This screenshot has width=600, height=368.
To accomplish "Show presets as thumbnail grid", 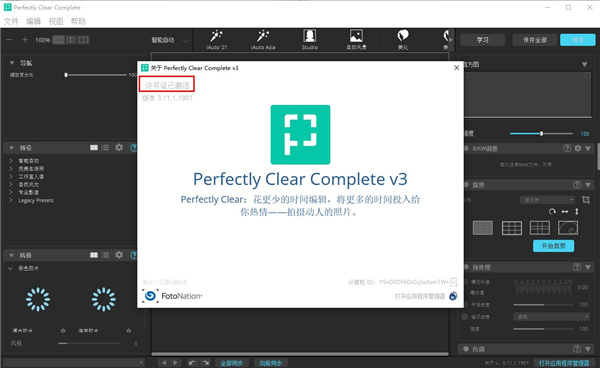I will coord(94,148).
